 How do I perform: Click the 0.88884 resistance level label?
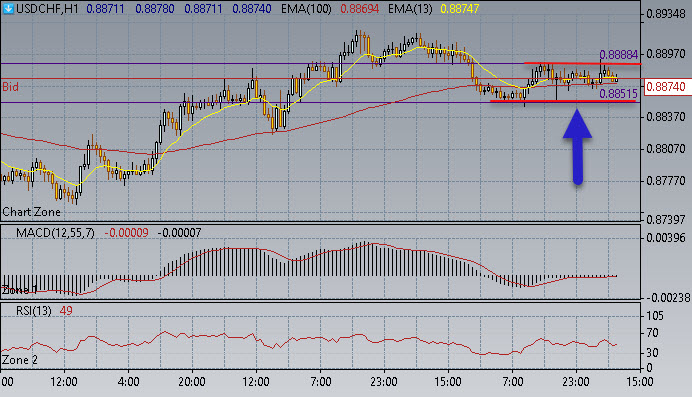(x=618, y=55)
